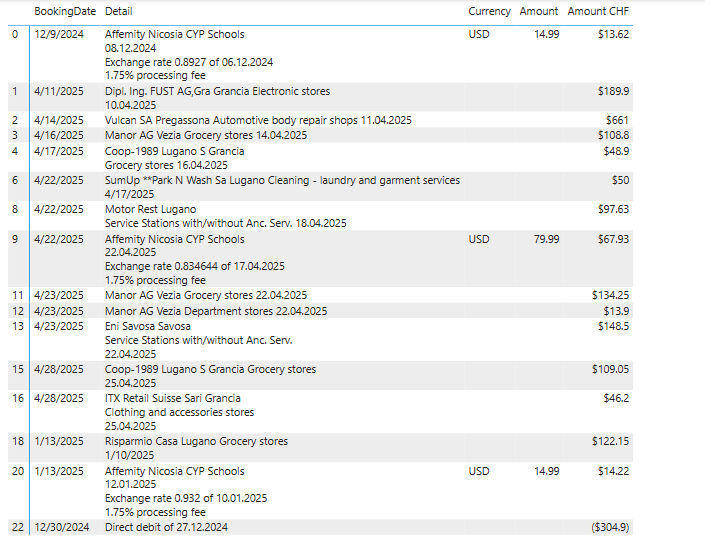Select the Currency column header
Screen dimensions: 705x554
click(489, 11)
